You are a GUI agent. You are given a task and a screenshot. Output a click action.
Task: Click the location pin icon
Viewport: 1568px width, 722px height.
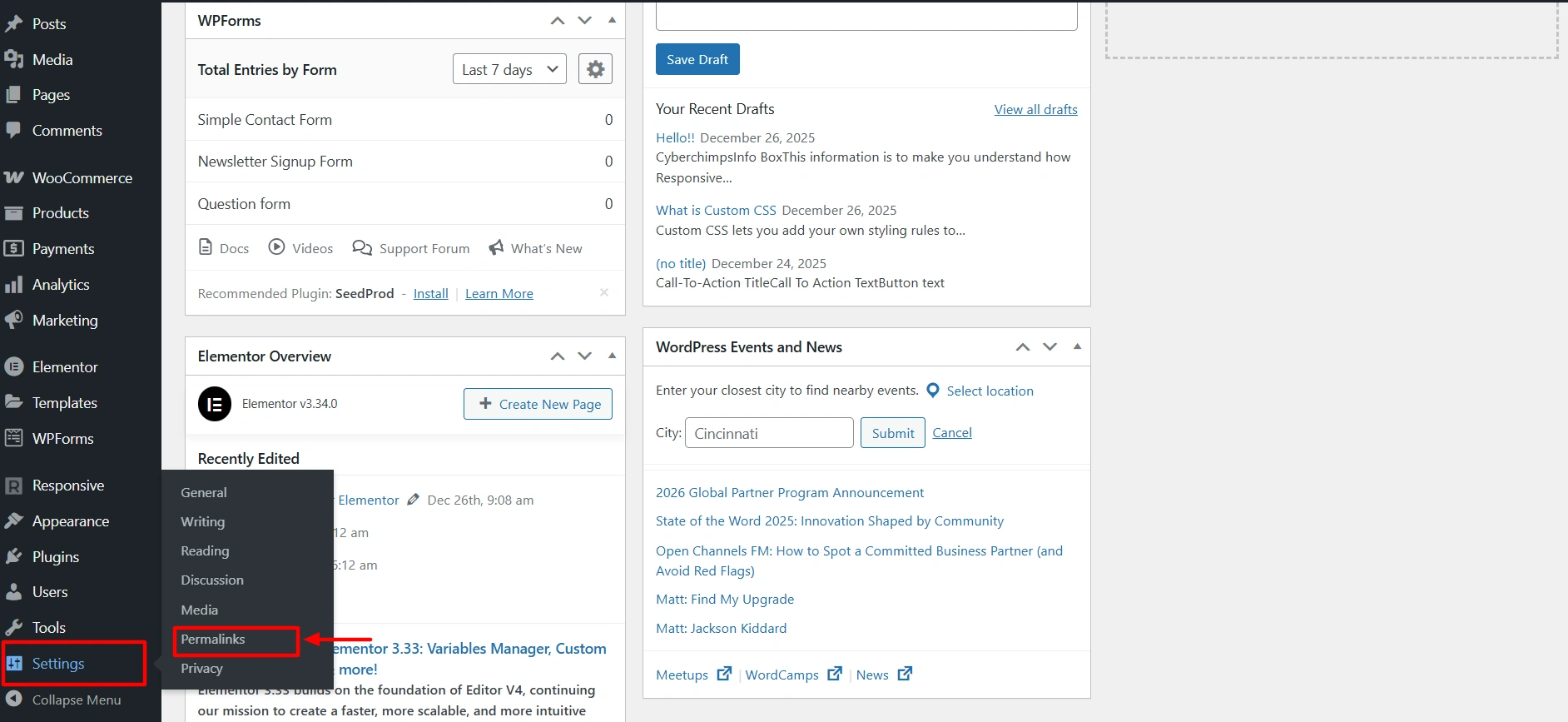click(x=933, y=391)
